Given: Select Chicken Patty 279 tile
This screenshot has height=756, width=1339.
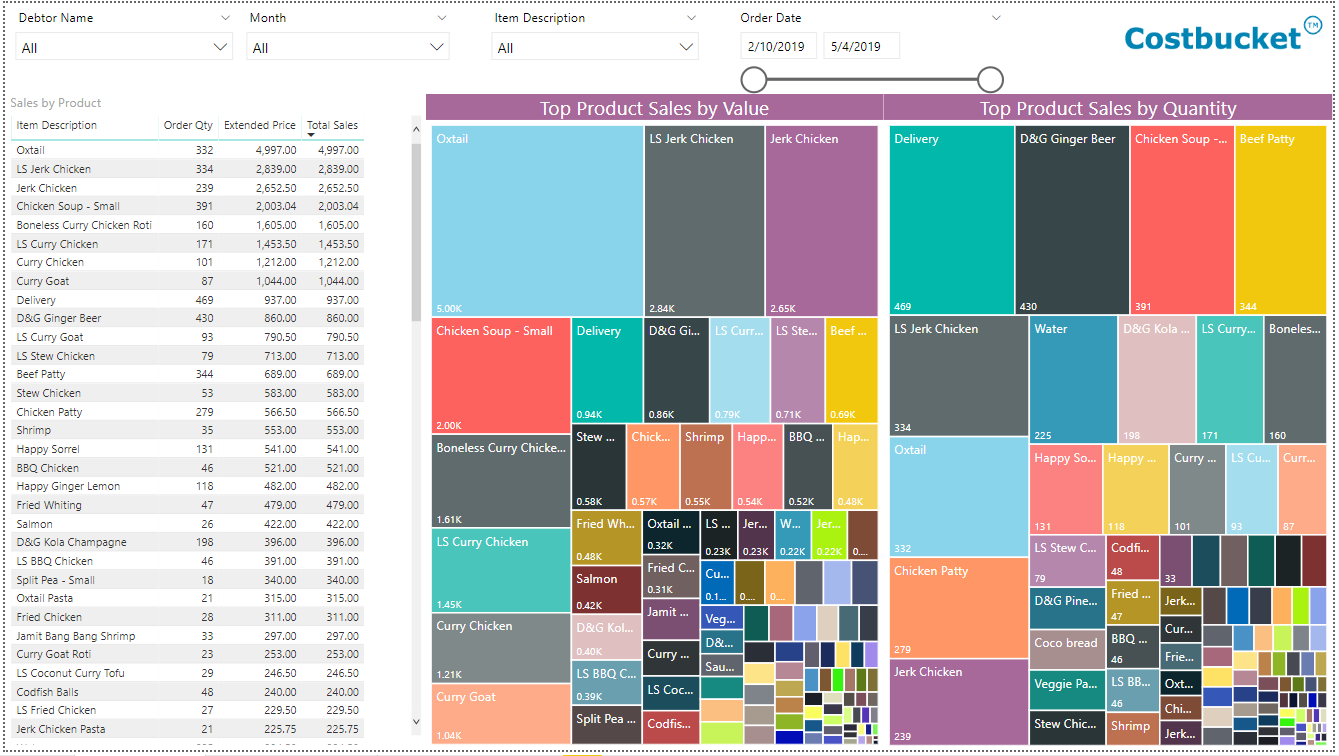Looking at the screenshot, I should [958, 608].
